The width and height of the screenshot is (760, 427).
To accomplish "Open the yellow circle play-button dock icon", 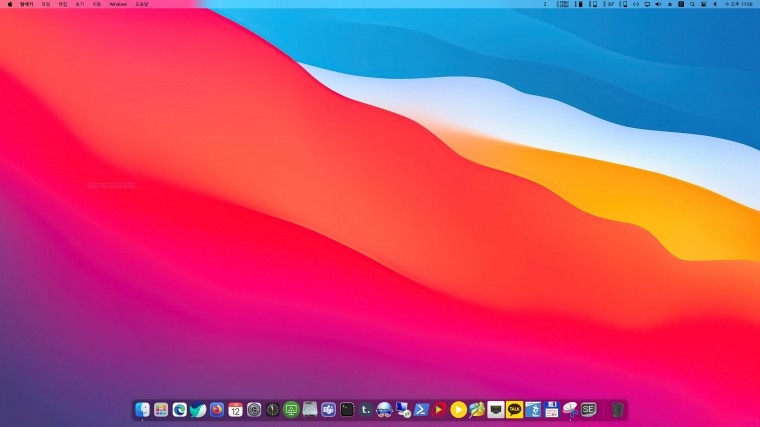I will pyautogui.click(x=458, y=410).
